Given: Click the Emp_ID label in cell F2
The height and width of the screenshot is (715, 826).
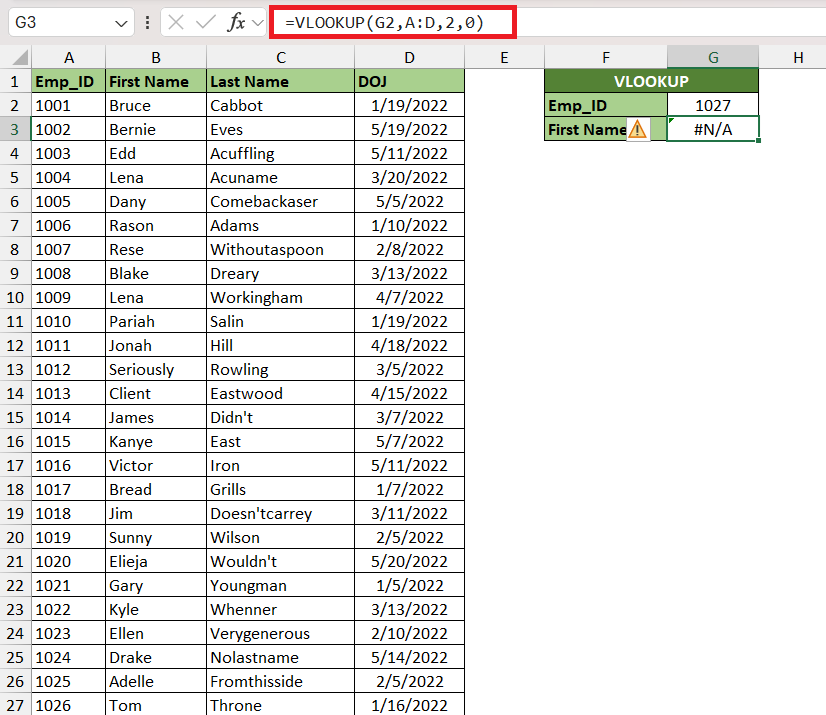Looking at the screenshot, I should [x=606, y=105].
